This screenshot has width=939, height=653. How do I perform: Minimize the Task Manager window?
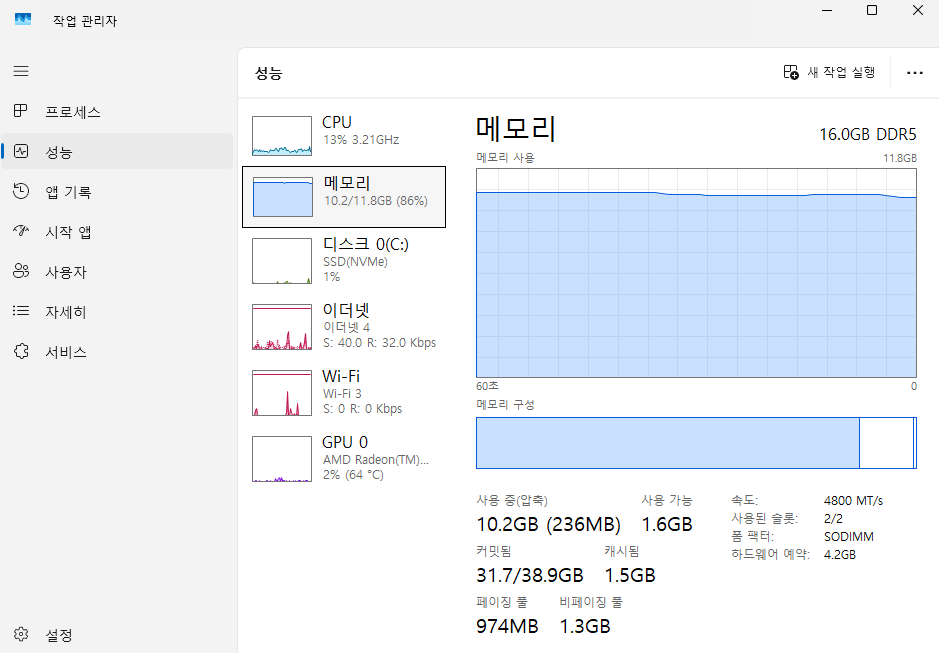[x=827, y=10]
